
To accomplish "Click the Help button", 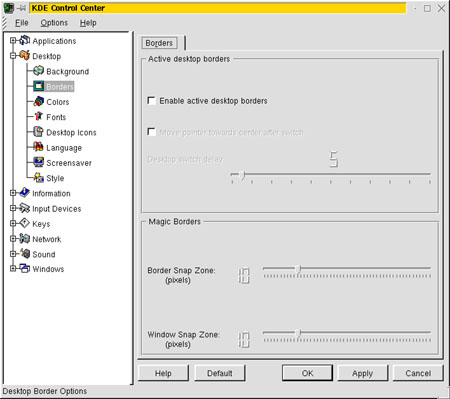I will pyautogui.click(x=163, y=373).
